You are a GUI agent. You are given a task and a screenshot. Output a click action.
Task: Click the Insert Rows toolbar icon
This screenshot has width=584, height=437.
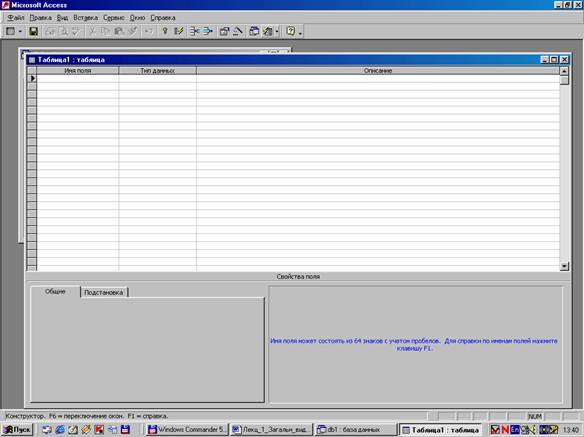pos(194,31)
